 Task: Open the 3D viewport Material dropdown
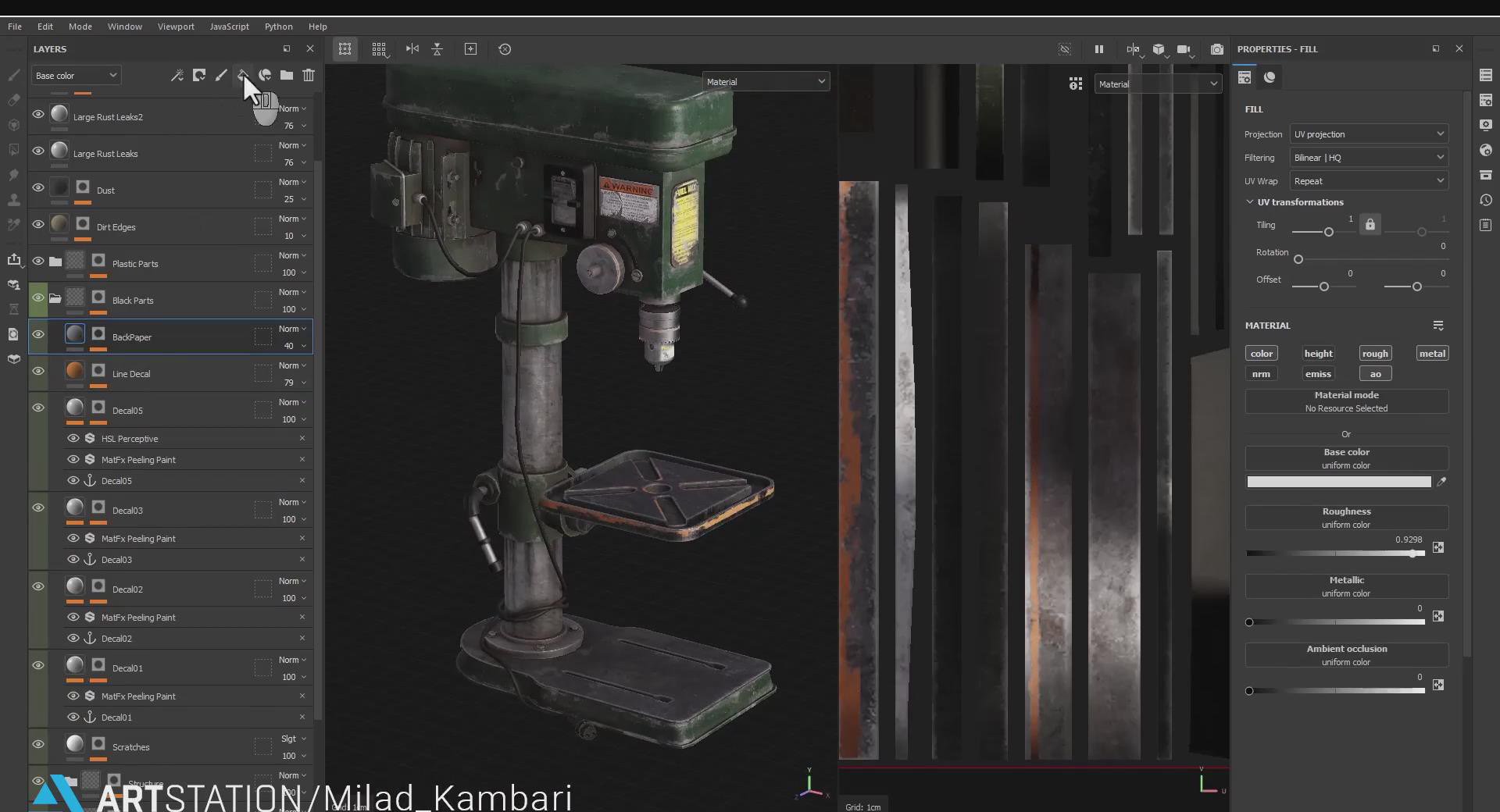766,81
